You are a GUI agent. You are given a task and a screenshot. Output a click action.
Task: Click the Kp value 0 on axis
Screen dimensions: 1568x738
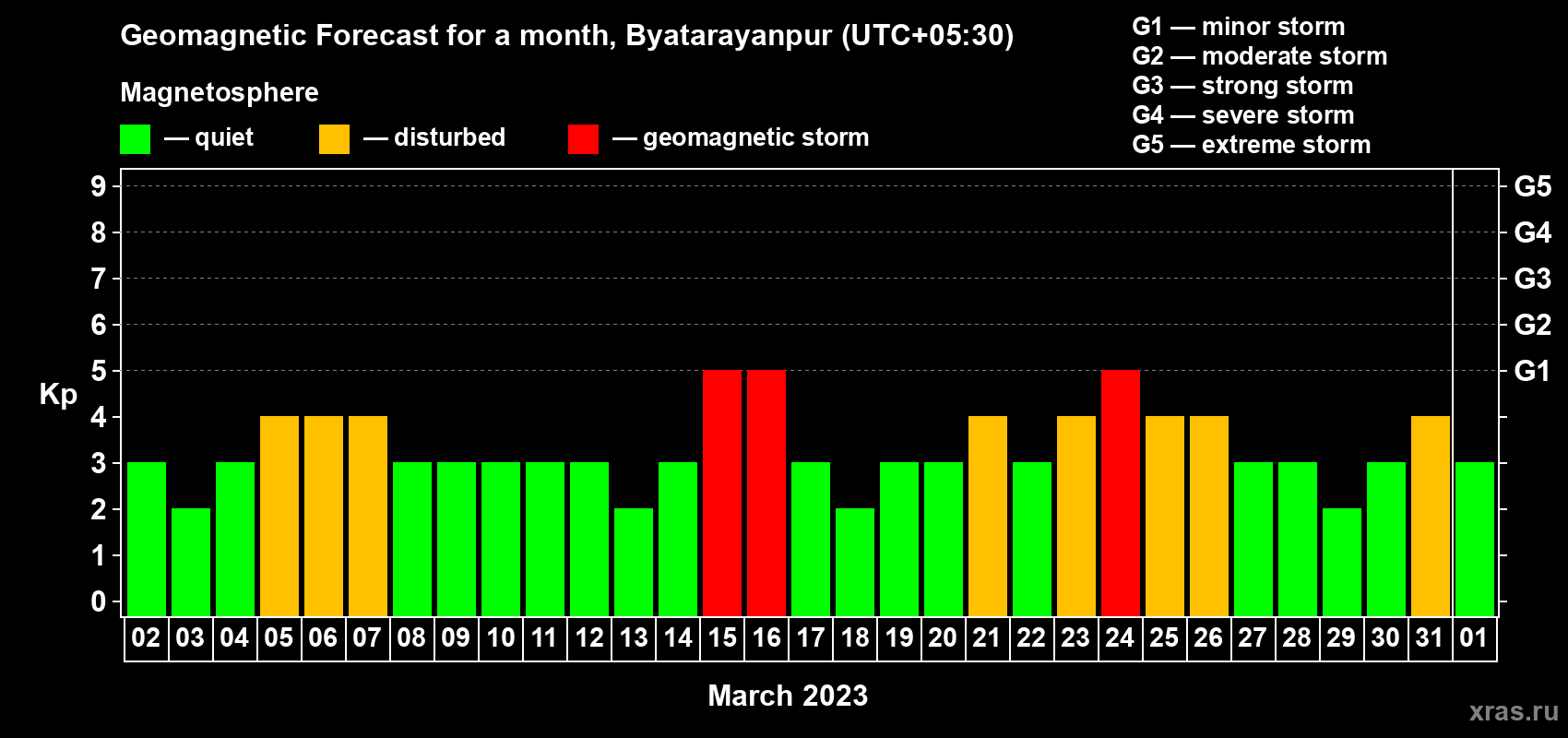click(x=99, y=601)
